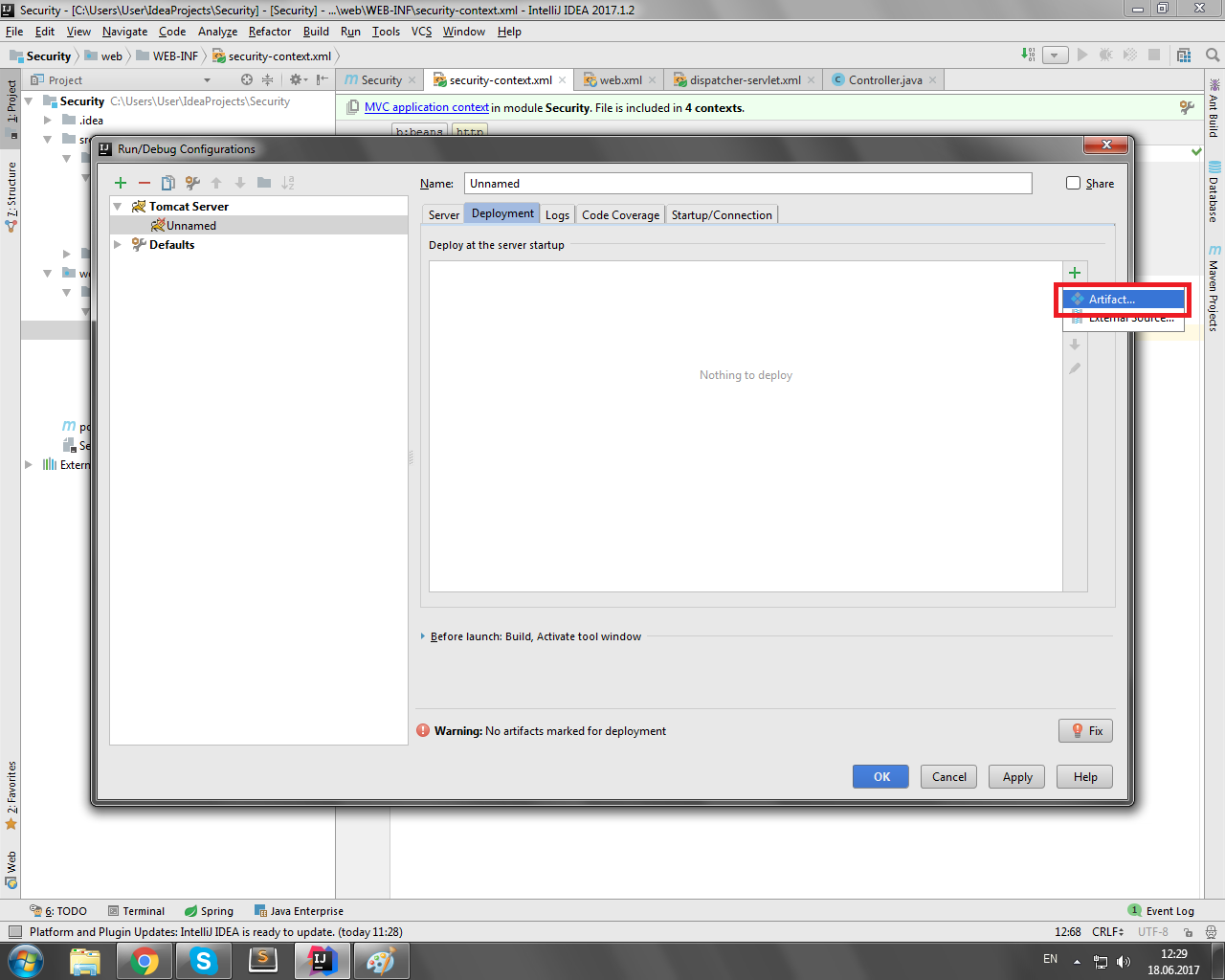
Task: Open Controller.java editor tab
Action: click(x=885, y=80)
